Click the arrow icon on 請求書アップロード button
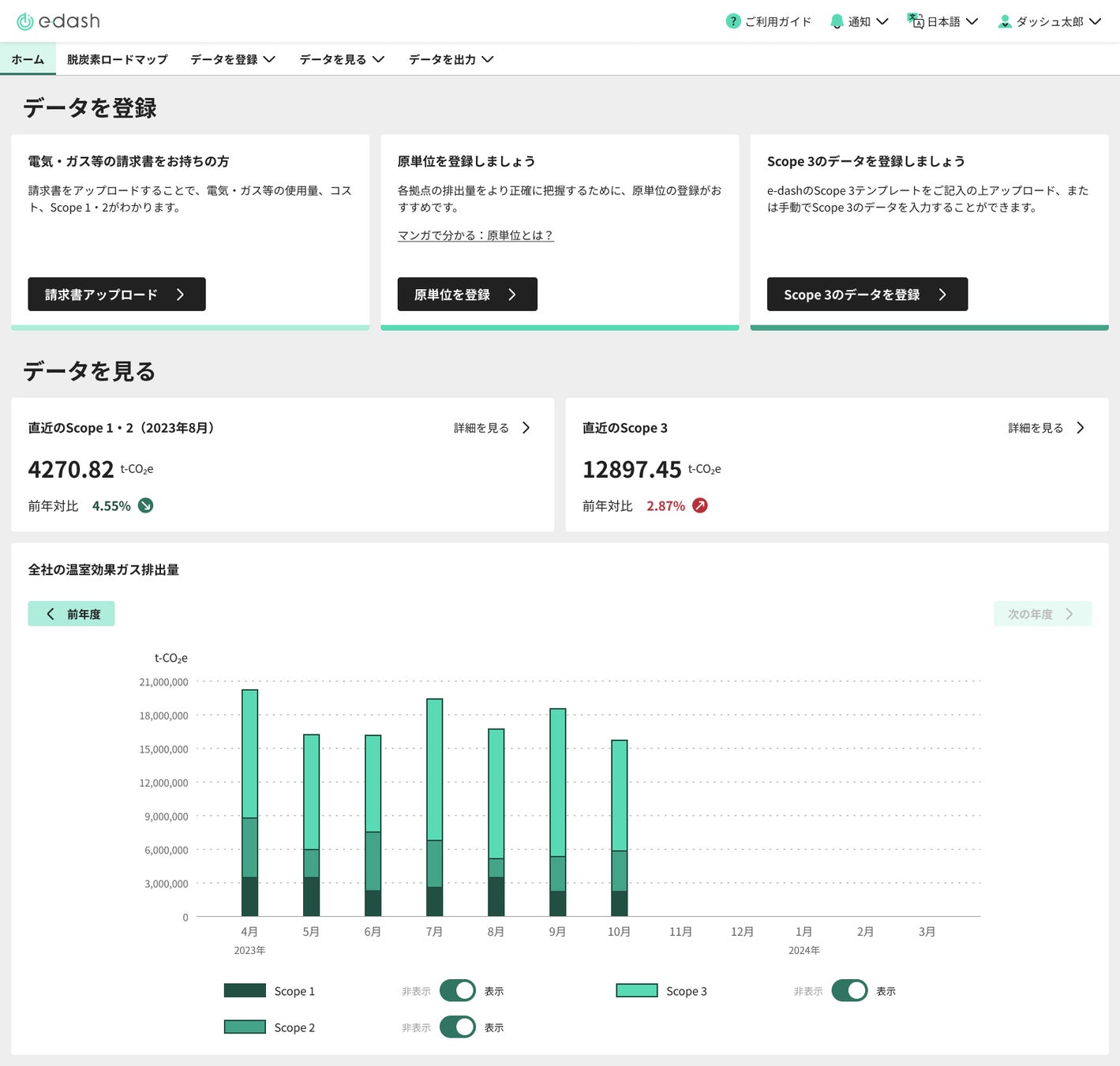Image resolution: width=1120 pixels, height=1066 pixels. (x=181, y=295)
